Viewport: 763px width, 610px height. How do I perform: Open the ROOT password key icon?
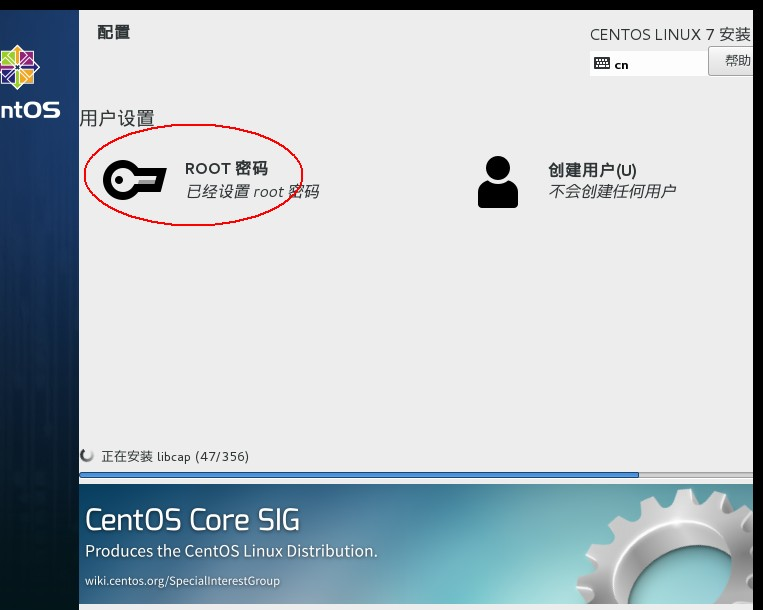[135, 179]
